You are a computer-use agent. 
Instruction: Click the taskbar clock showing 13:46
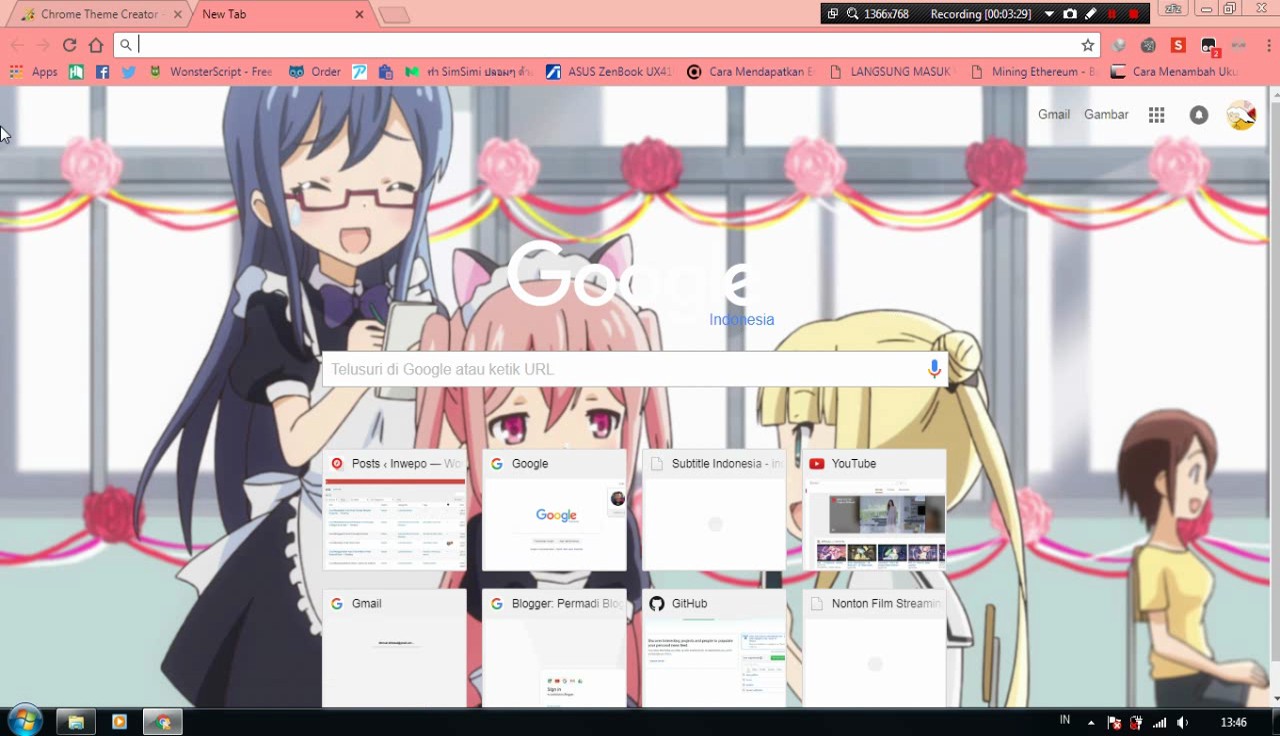[x=1234, y=722]
